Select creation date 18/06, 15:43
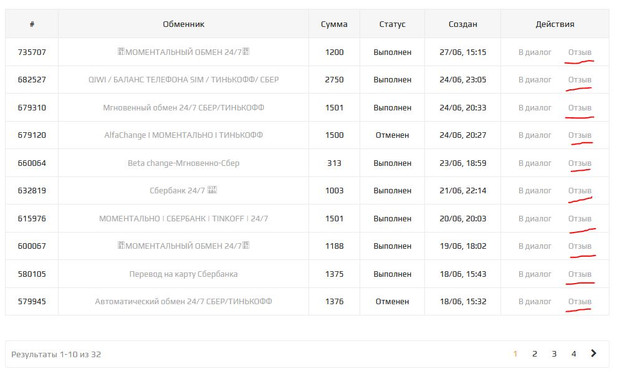This screenshot has width=640, height=381. click(x=462, y=274)
